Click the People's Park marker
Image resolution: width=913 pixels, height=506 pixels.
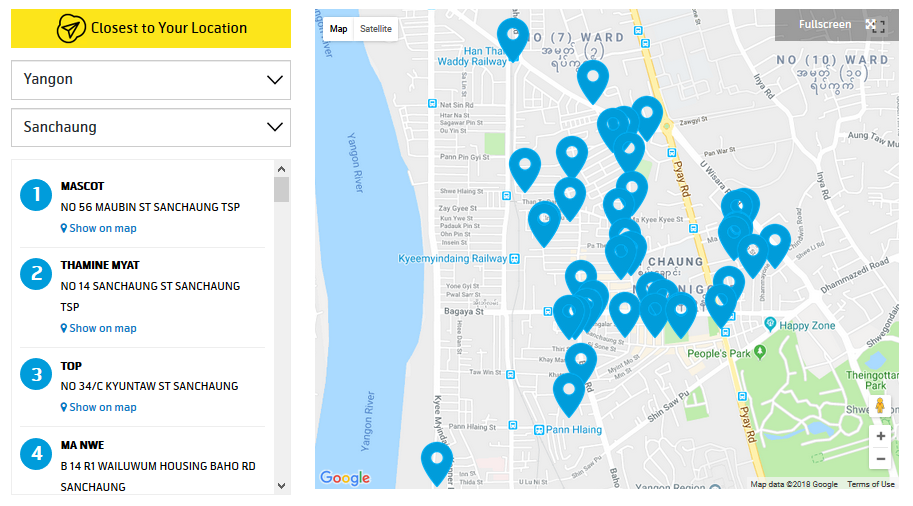coord(759,352)
